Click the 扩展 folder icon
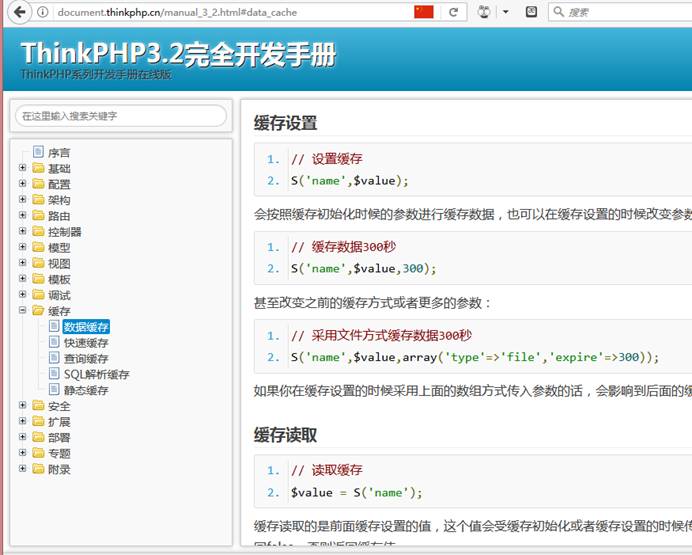The height and width of the screenshot is (555, 692). pos(38,421)
